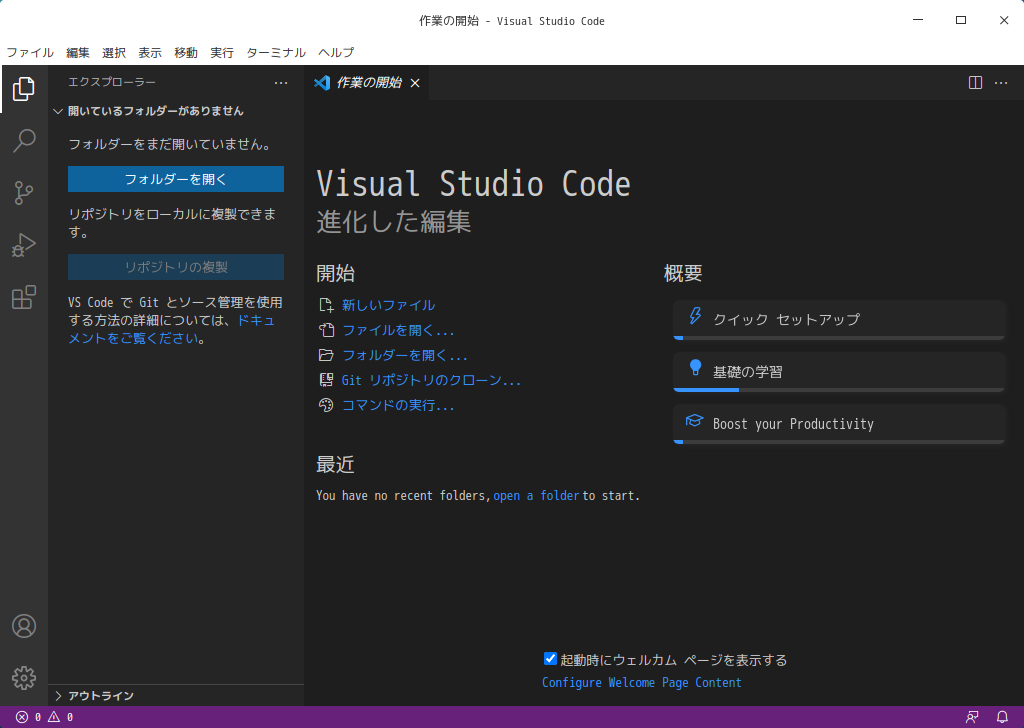
Task: Open the 編集 menu
Action: (78, 53)
